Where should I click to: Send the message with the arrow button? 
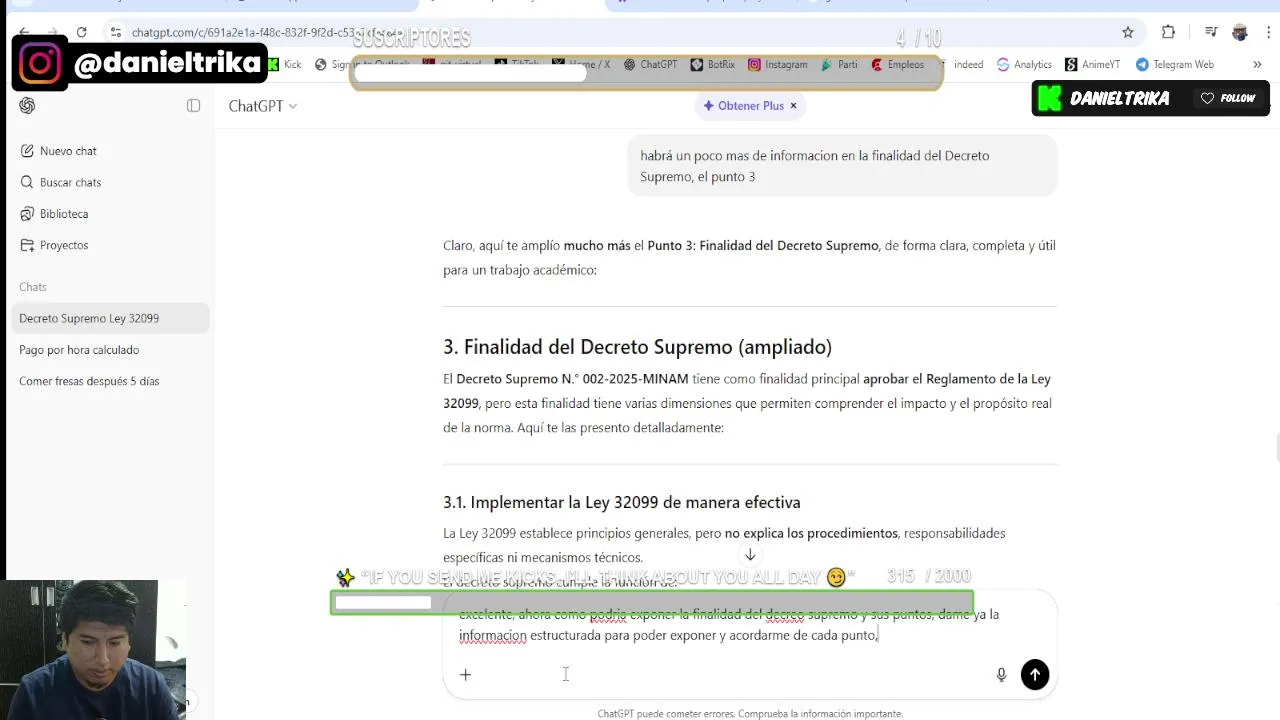[x=1035, y=675]
